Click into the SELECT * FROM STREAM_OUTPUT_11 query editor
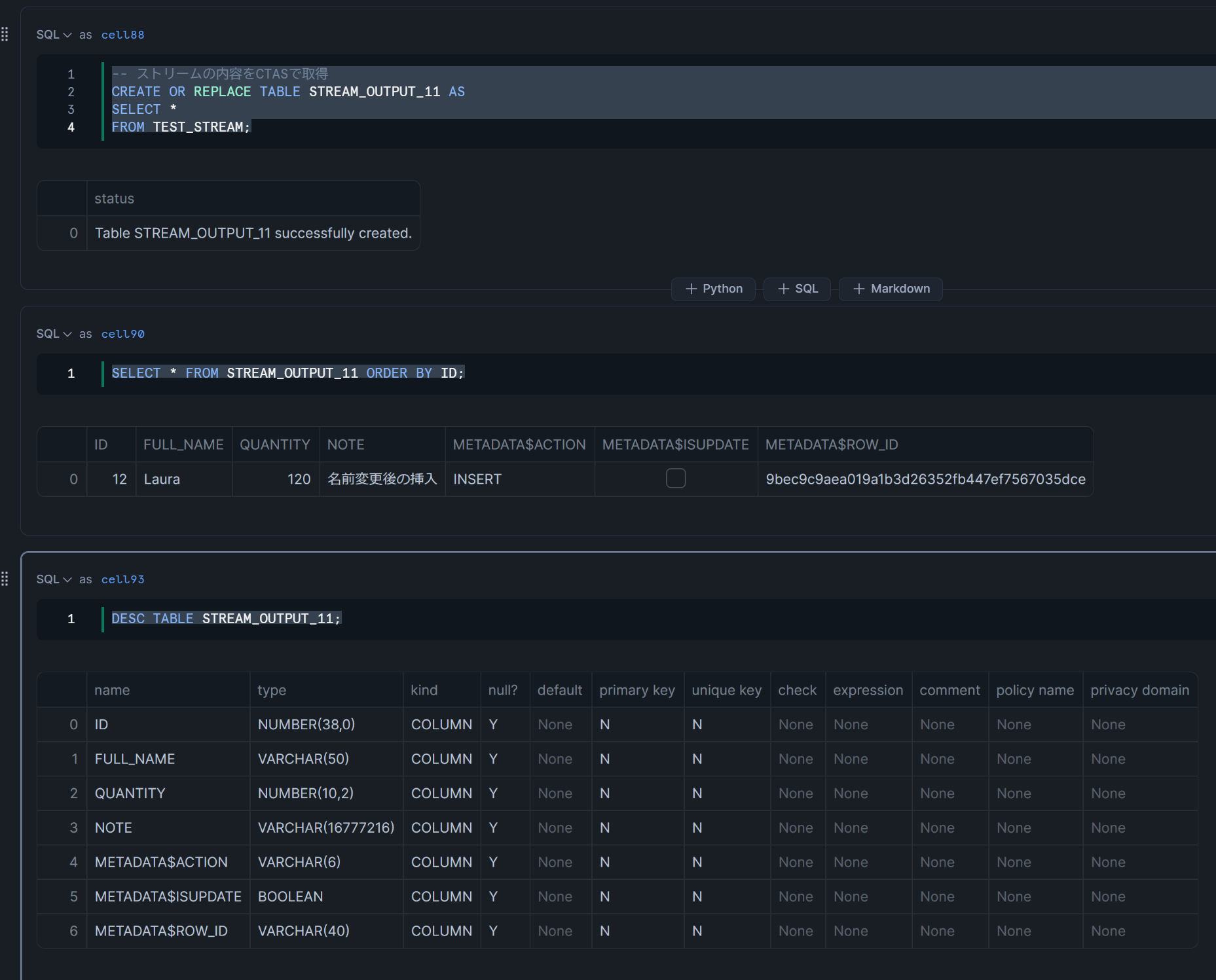Viewport: 1216px width, 980px height. pos(288,373)
